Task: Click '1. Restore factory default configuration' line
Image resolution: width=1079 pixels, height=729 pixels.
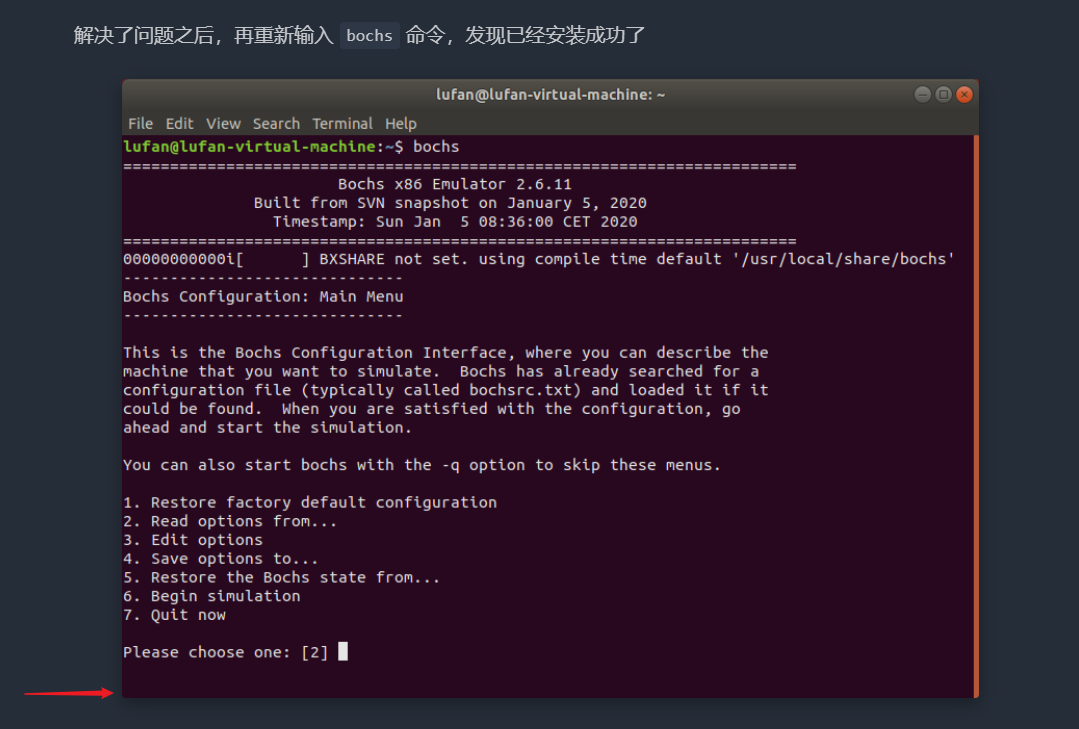Action: pyautogui.click(x=309, y=502)
